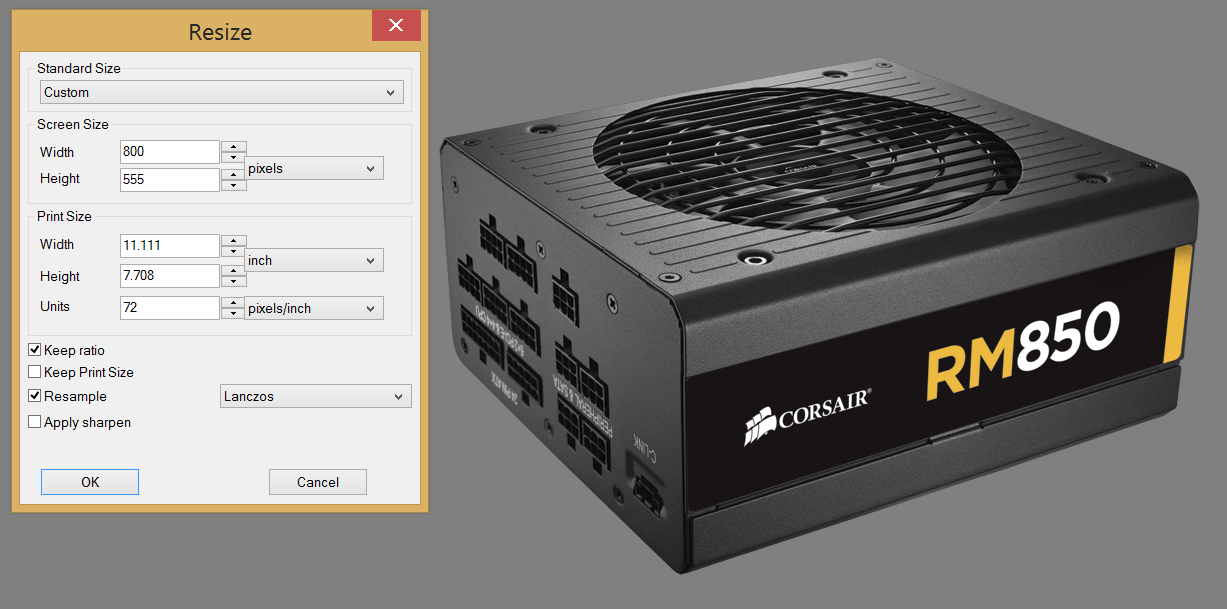Close the Resize dialog
Screen dimensions: 1227x609
(x=396, y=26)
